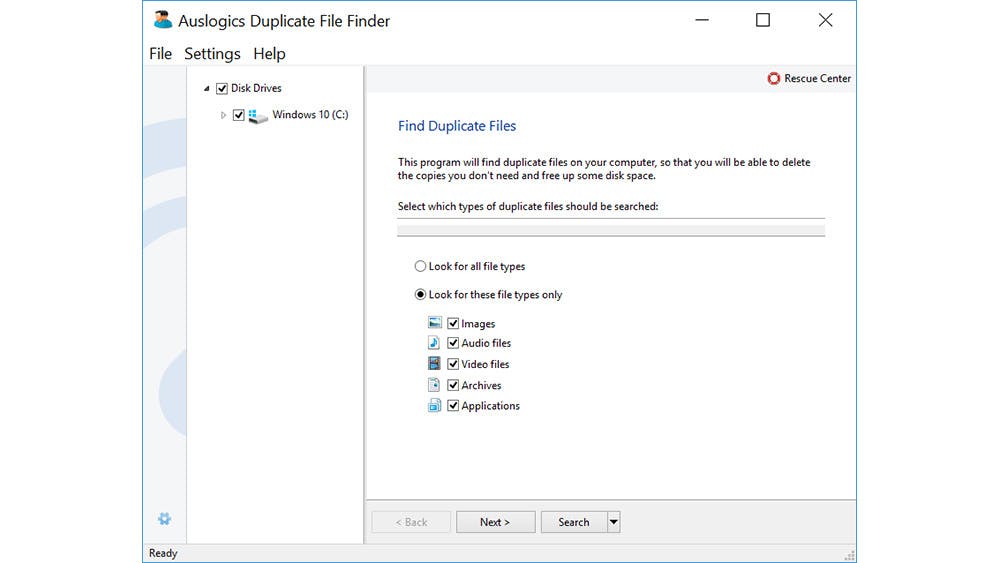Expand the Windows 10 (C:) drive node
Screen dimensions: 1000x563
[x=223, y=115]
